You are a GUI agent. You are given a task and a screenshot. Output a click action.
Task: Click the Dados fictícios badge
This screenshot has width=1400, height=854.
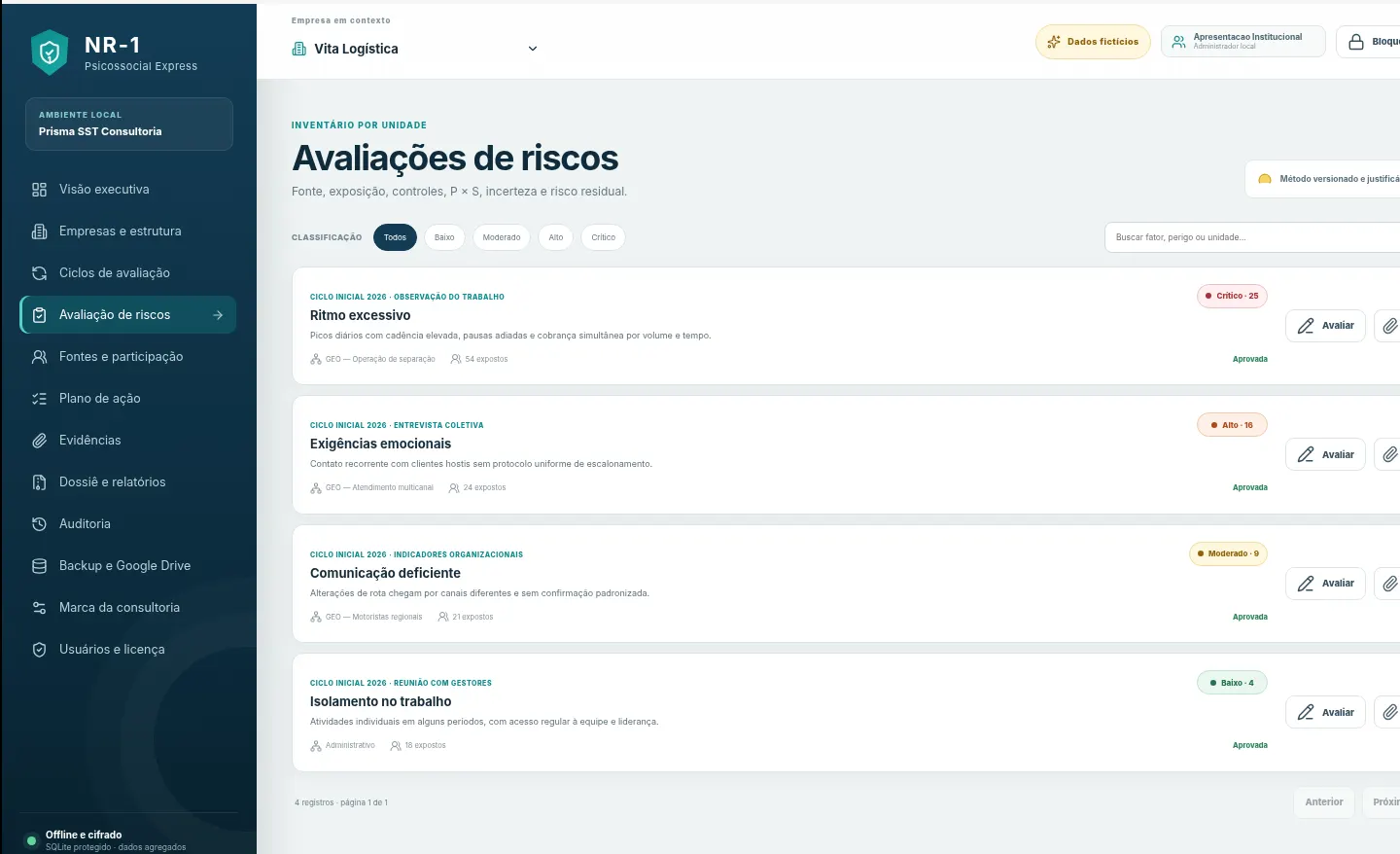[1093, 42]
